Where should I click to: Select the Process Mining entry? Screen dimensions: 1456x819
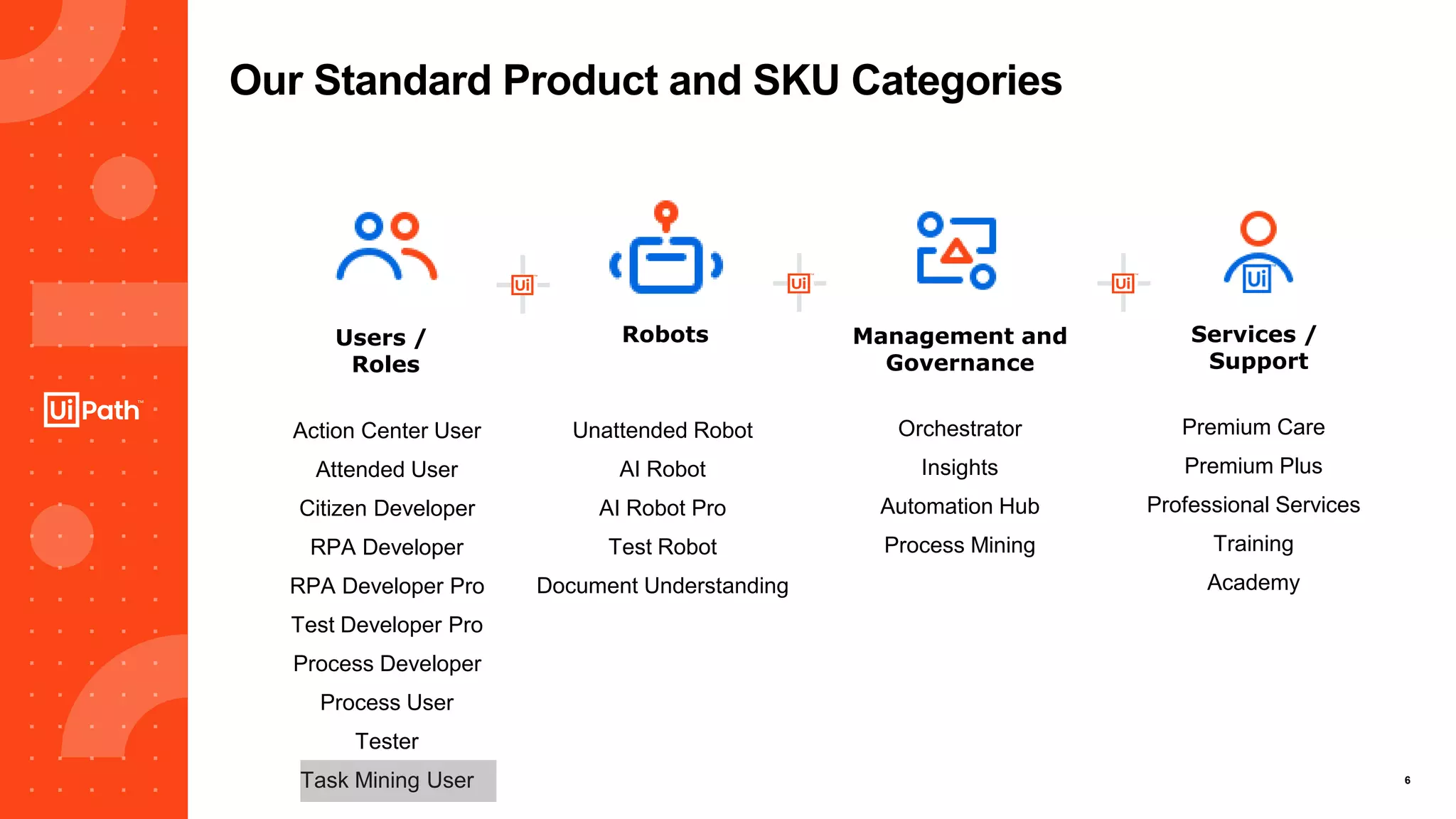[959, 545]
